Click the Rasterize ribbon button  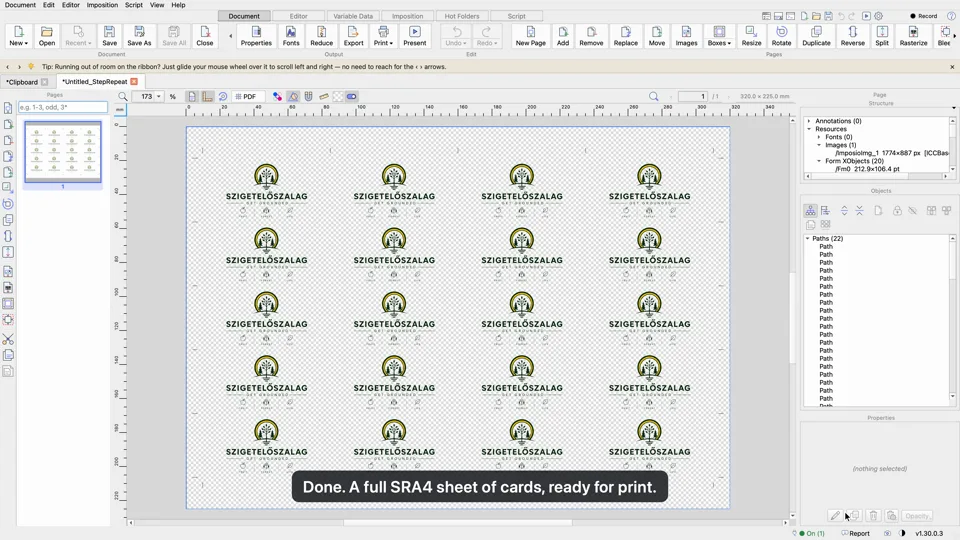coord(913,36)
